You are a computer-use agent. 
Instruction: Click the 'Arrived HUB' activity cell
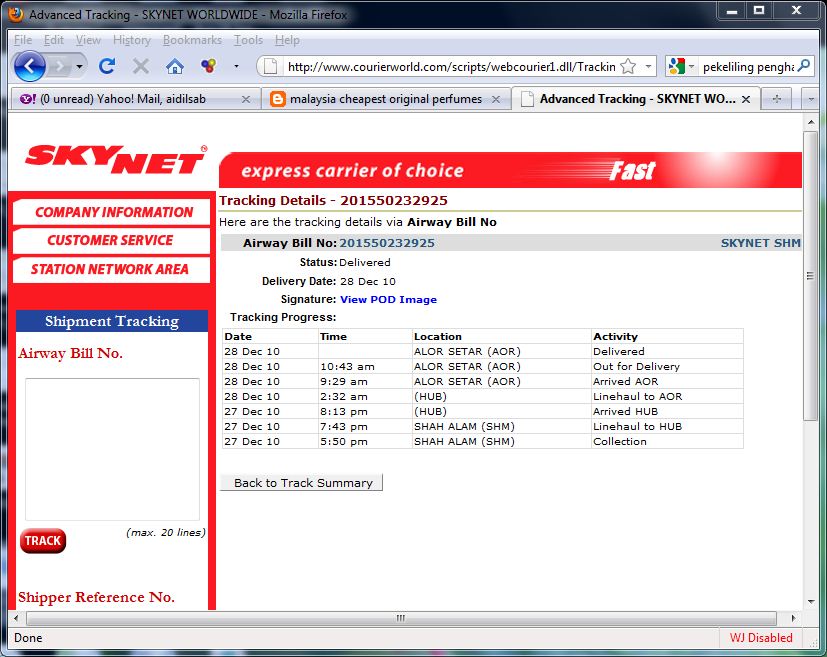667,411
